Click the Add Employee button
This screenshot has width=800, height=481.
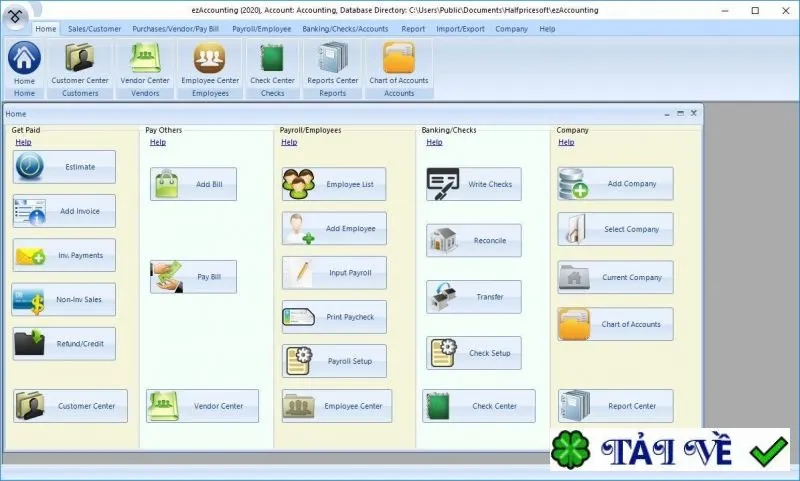(334, 229)
